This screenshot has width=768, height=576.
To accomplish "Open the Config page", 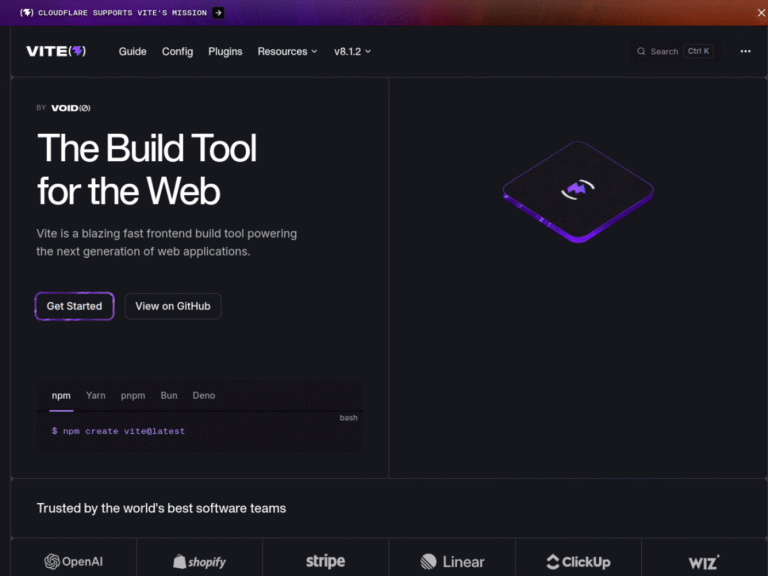I will [177, 51].
